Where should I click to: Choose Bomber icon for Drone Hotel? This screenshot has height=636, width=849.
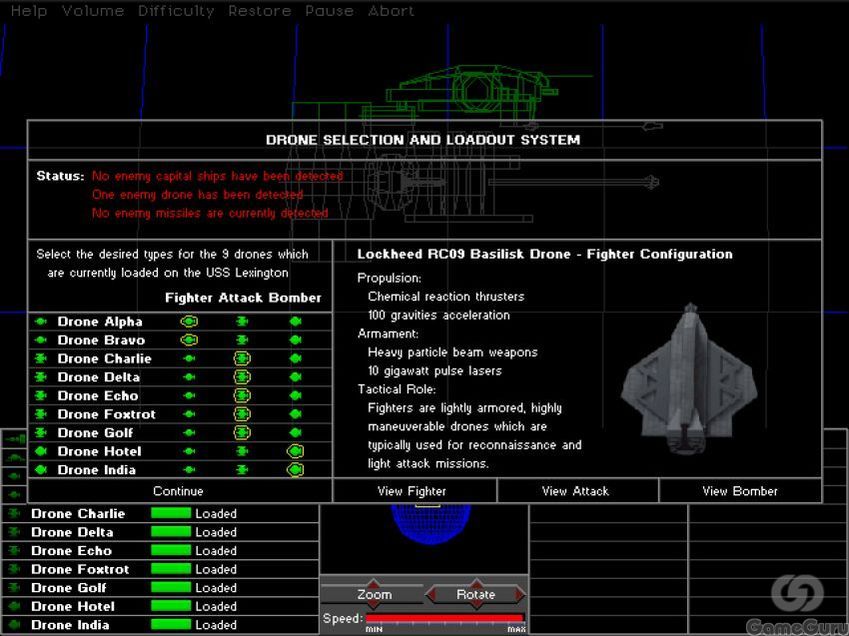coord(295,451)
